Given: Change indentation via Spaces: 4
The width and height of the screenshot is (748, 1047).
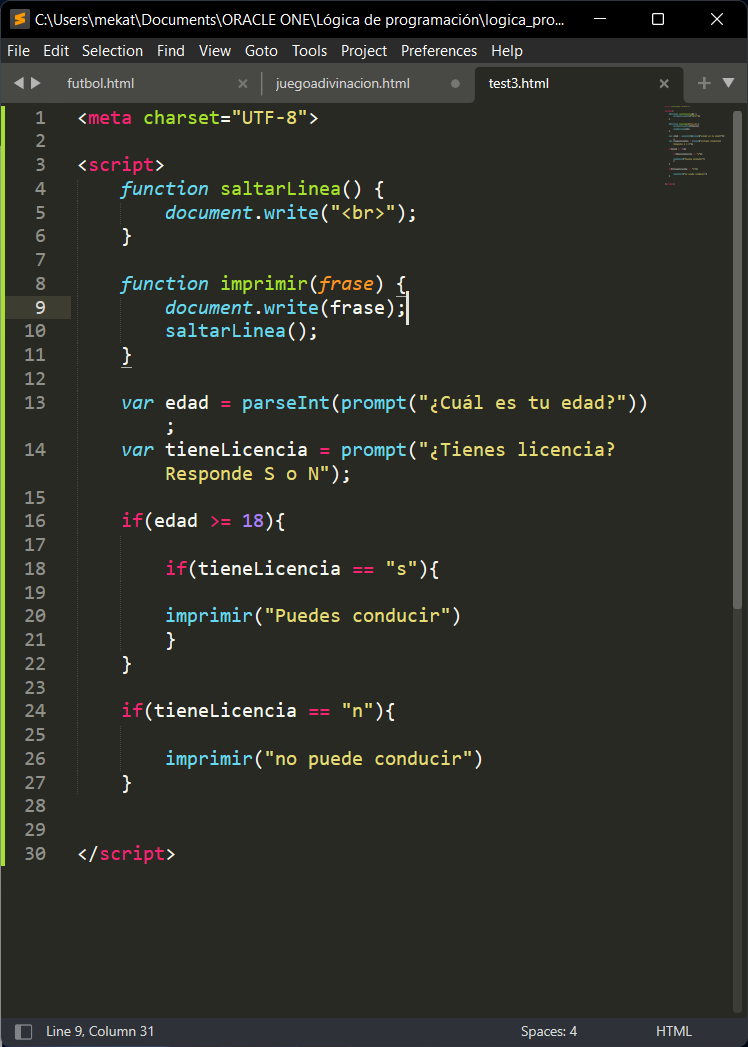Looking at the screenshot, I should (549, 1031).
